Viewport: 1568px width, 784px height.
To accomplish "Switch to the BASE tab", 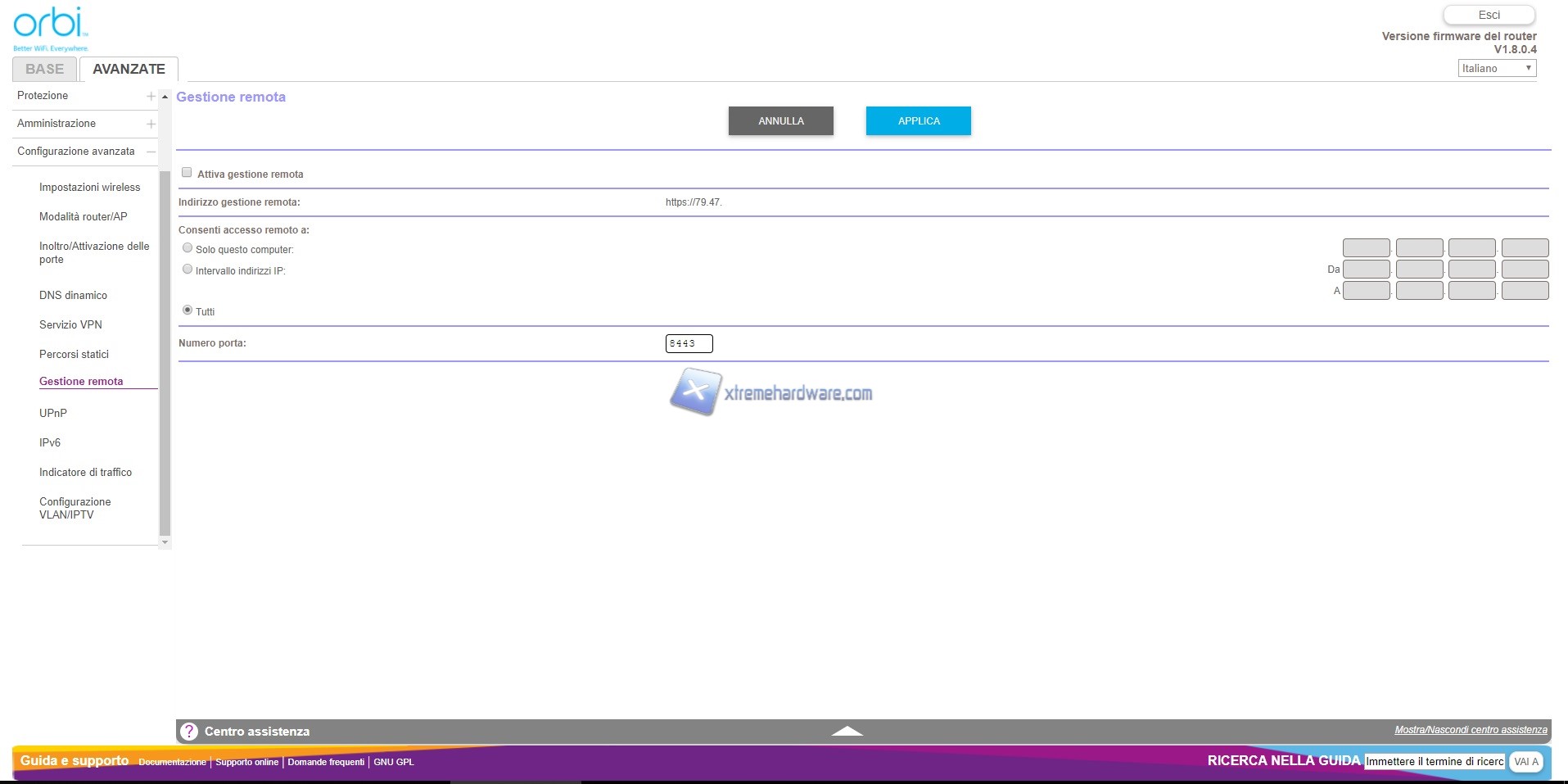I will pos(44,70).
